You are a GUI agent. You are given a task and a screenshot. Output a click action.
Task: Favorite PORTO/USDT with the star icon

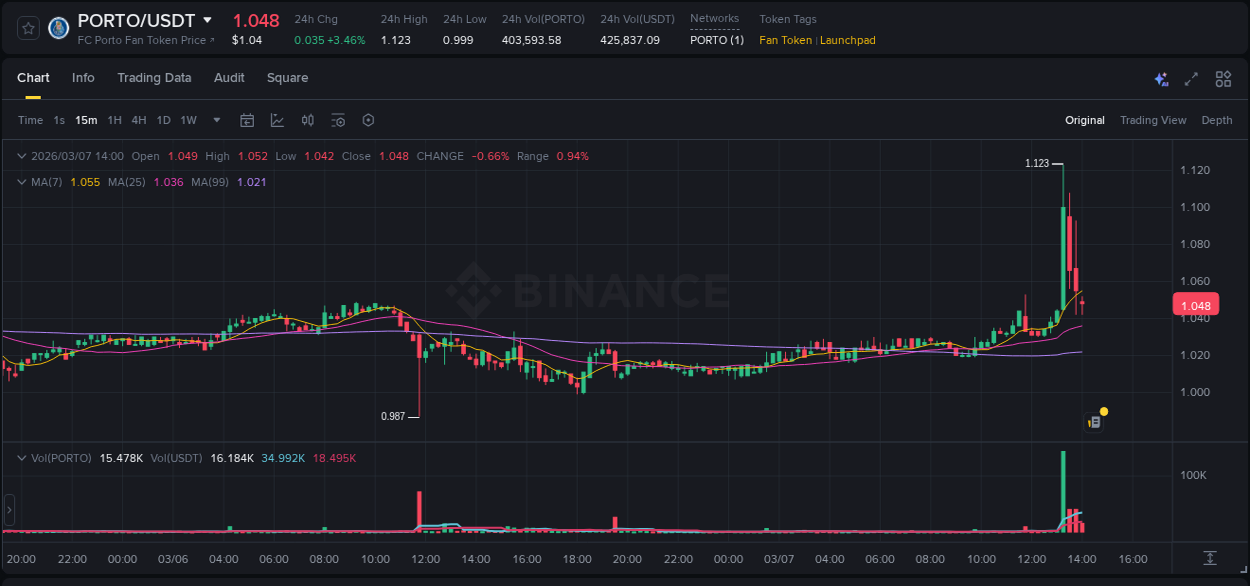[27, 28]
